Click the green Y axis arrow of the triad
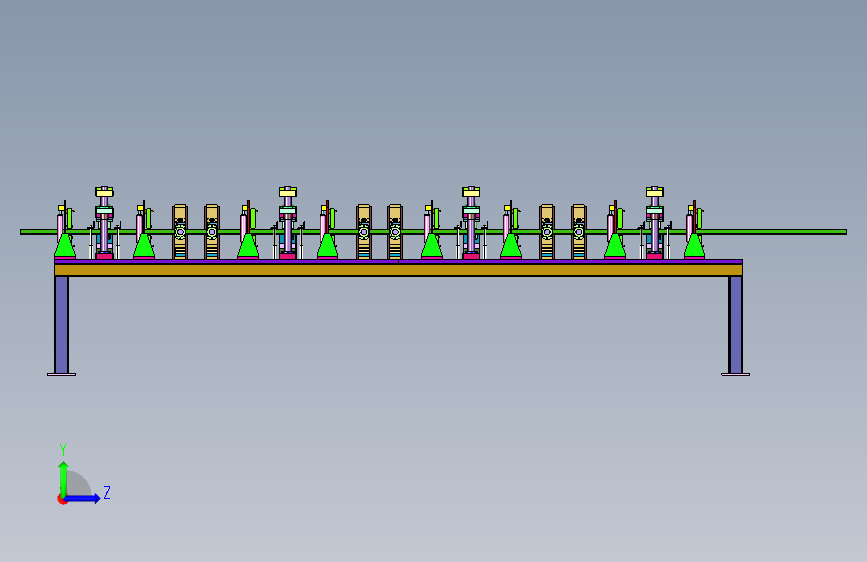 pyautogui.click(x=63, y=478)
